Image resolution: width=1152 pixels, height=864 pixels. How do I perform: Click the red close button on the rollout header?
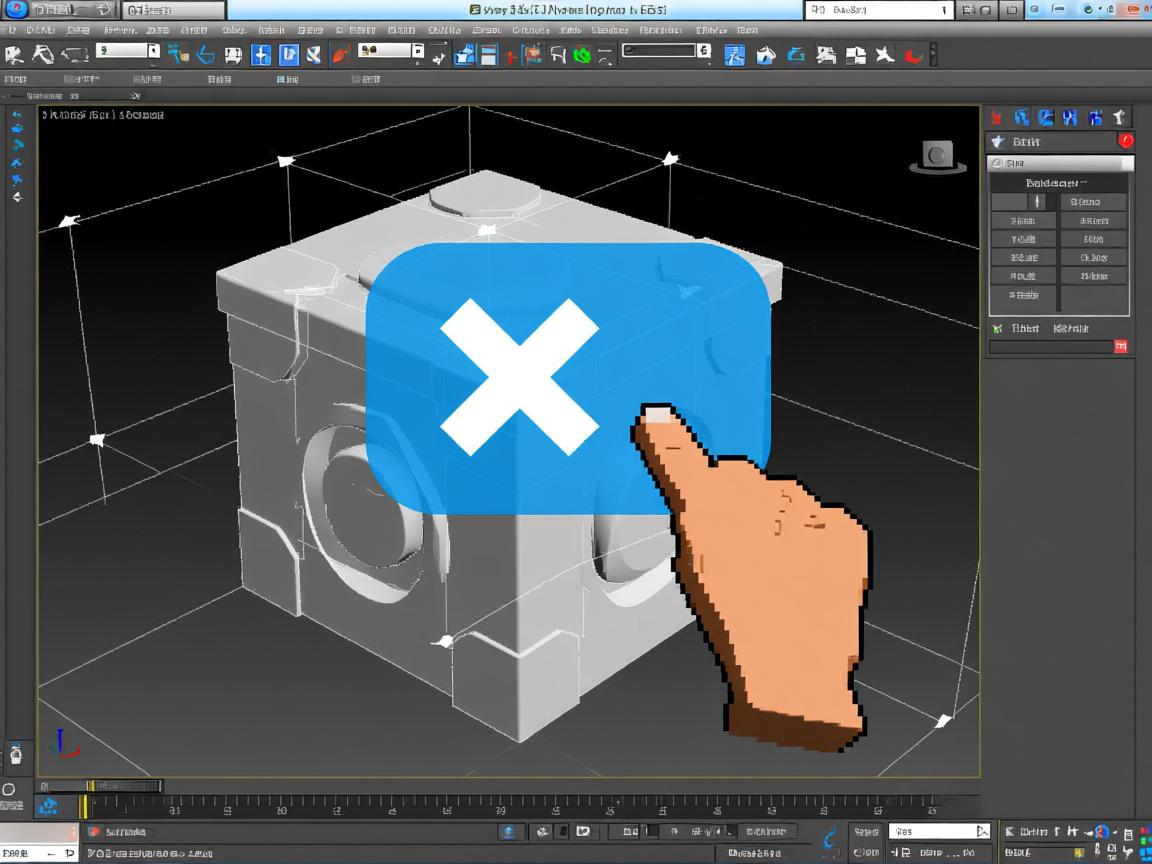coord(1124,141)
